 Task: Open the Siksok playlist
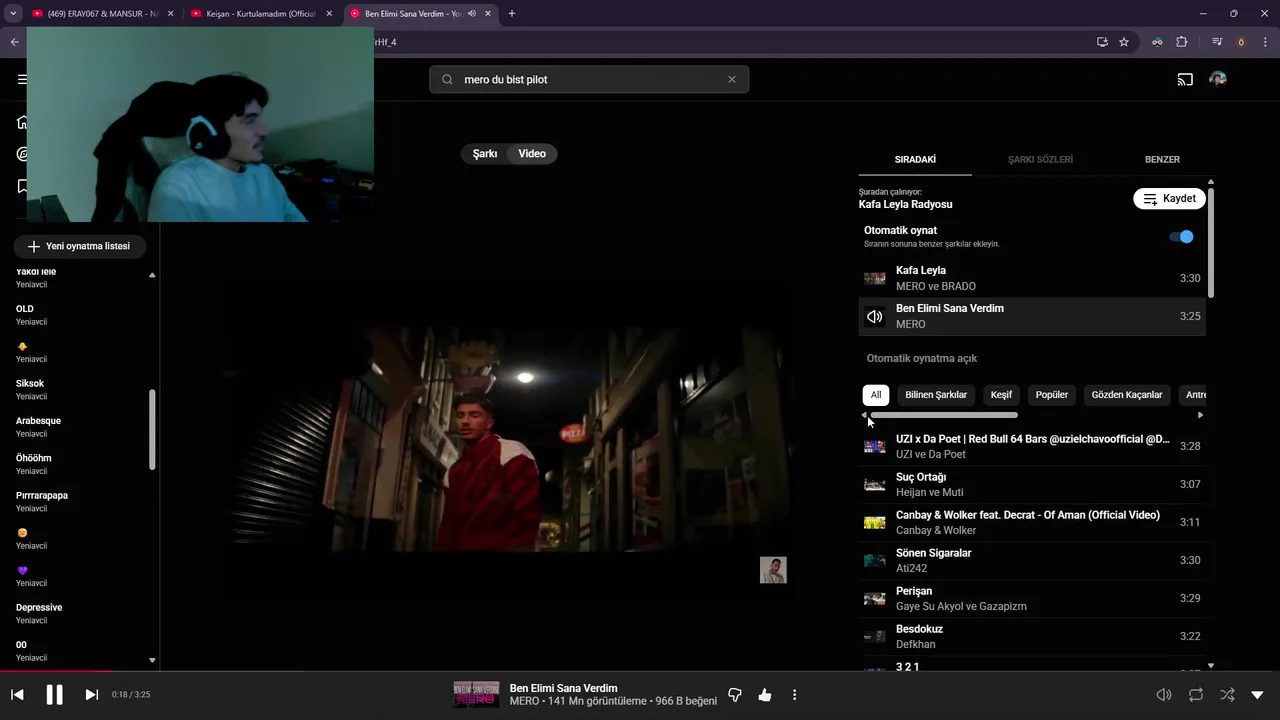point(80,390)
